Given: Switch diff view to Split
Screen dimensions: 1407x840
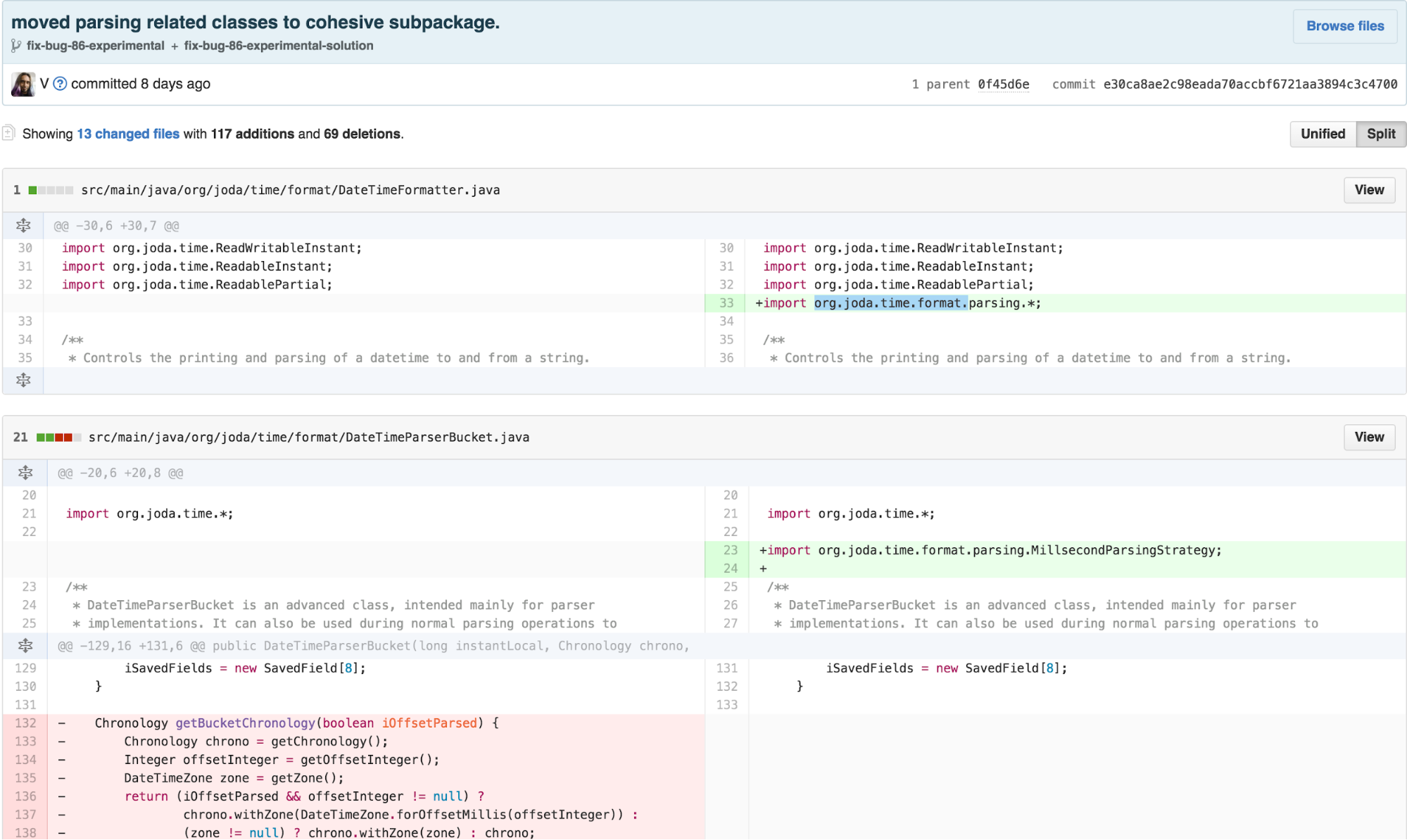Looking at the screenshot, I should (x=1381, y=134).
